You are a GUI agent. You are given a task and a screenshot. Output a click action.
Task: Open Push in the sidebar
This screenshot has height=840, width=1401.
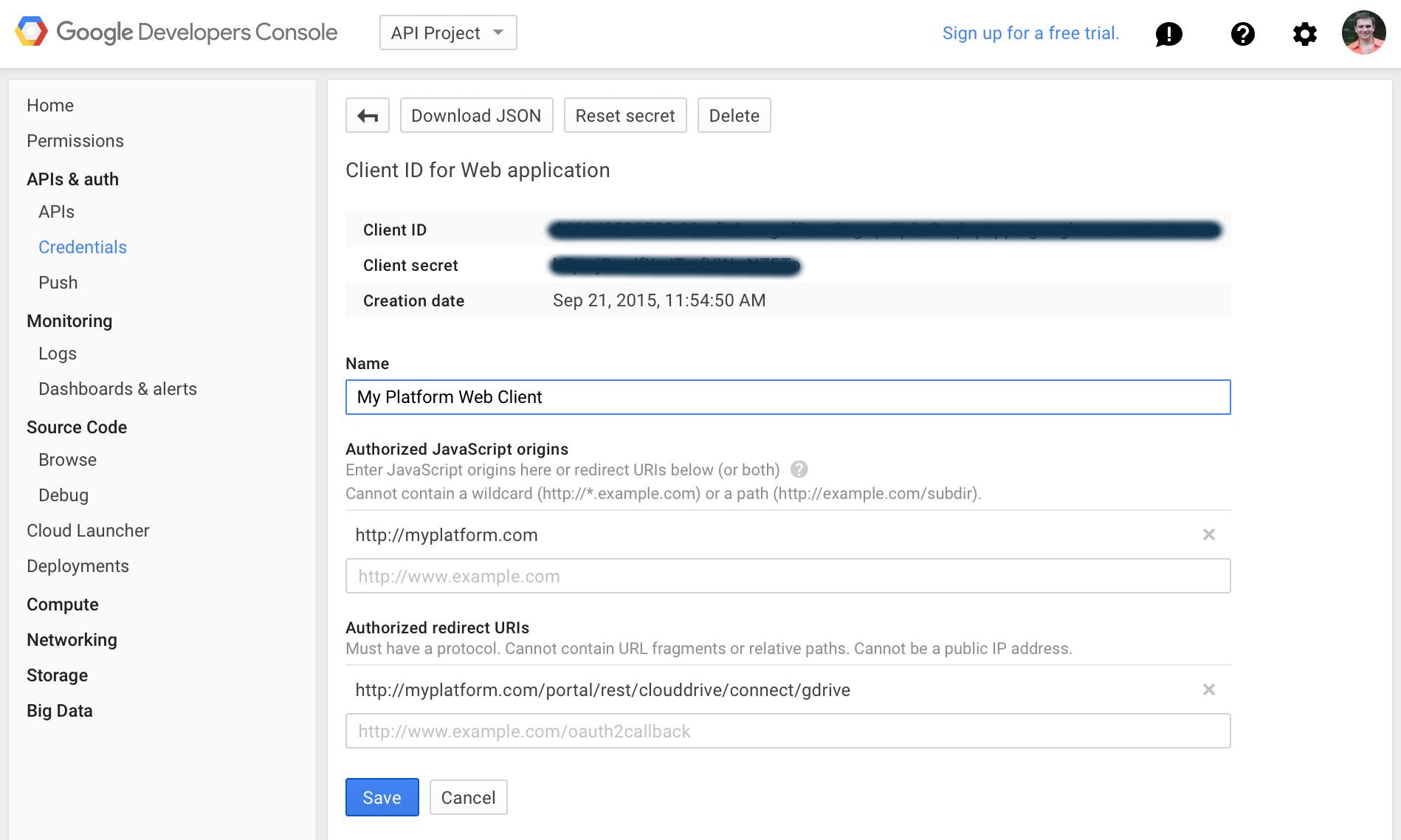tap(58, 283)
